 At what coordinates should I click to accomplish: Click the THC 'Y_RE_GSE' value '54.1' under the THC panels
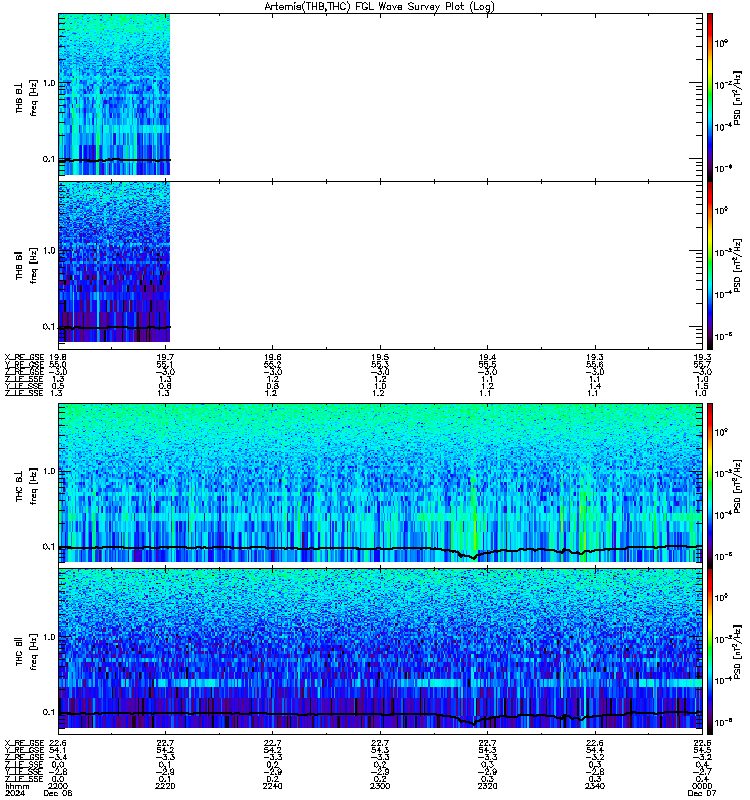click(x=57, y=751)
